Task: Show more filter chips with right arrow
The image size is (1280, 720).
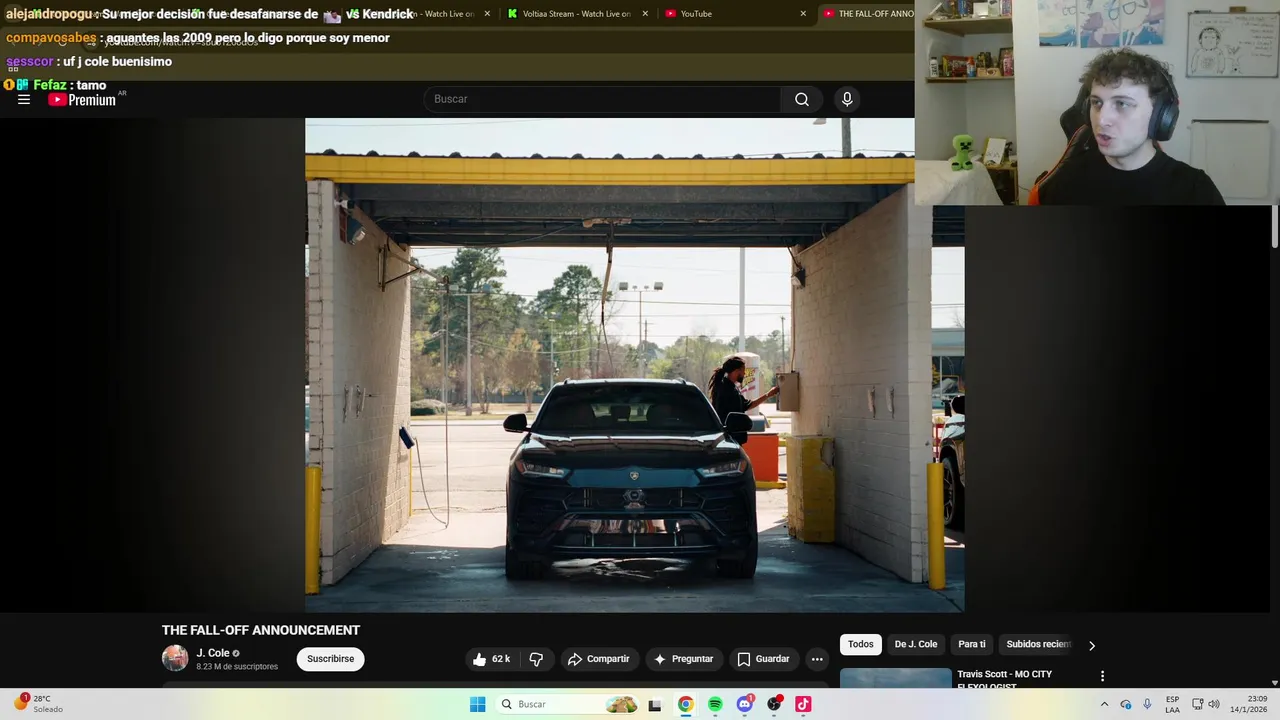Action: pos(1091,645)
